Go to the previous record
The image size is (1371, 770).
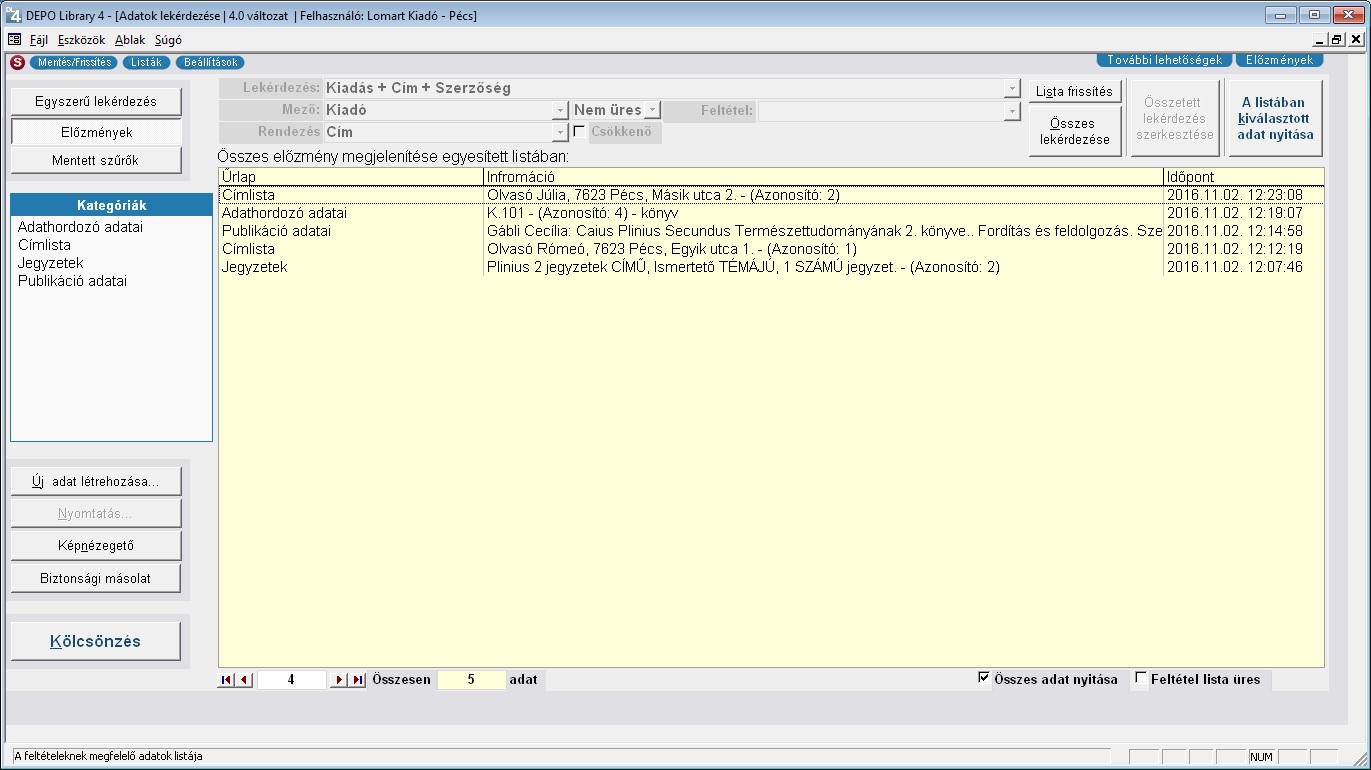click(245, 680)
